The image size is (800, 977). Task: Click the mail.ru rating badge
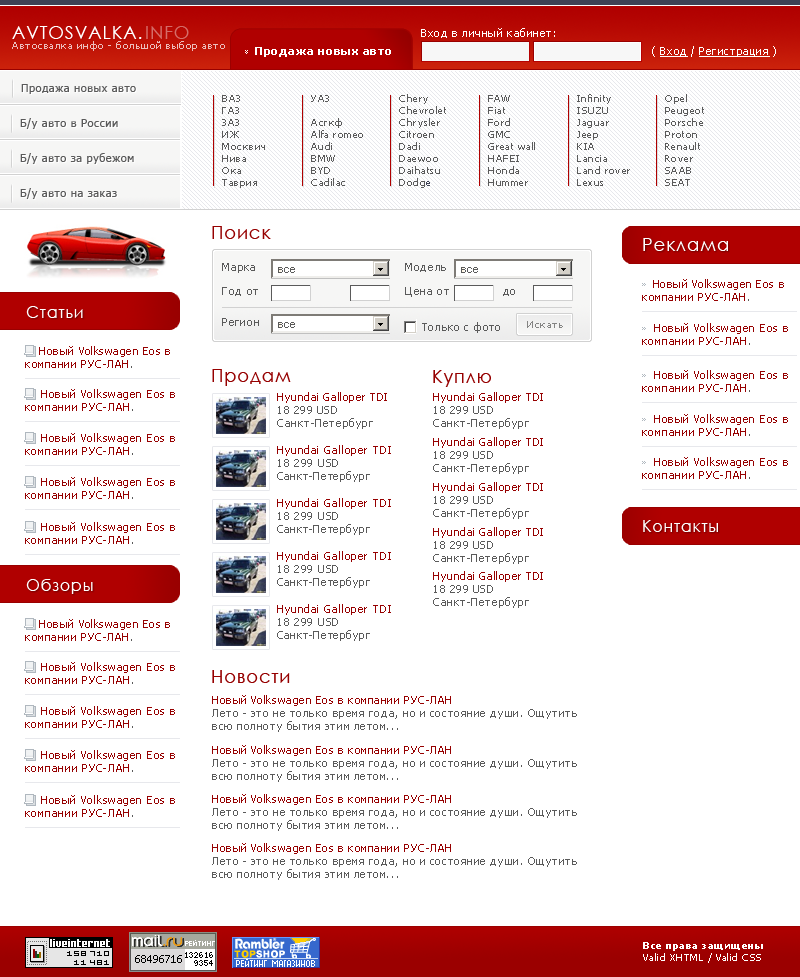173,951
